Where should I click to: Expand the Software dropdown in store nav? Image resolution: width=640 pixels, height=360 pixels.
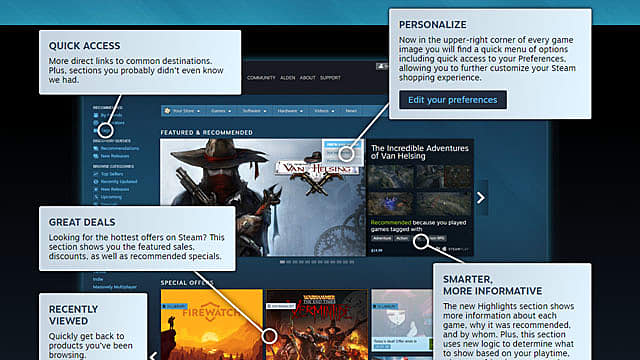[254, 111]
